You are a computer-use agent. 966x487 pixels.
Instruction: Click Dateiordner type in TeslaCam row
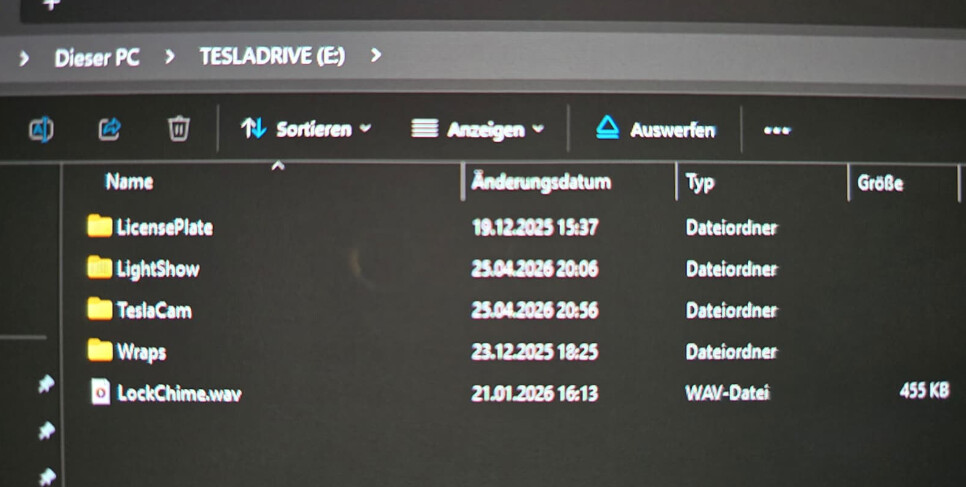(732, 310)
